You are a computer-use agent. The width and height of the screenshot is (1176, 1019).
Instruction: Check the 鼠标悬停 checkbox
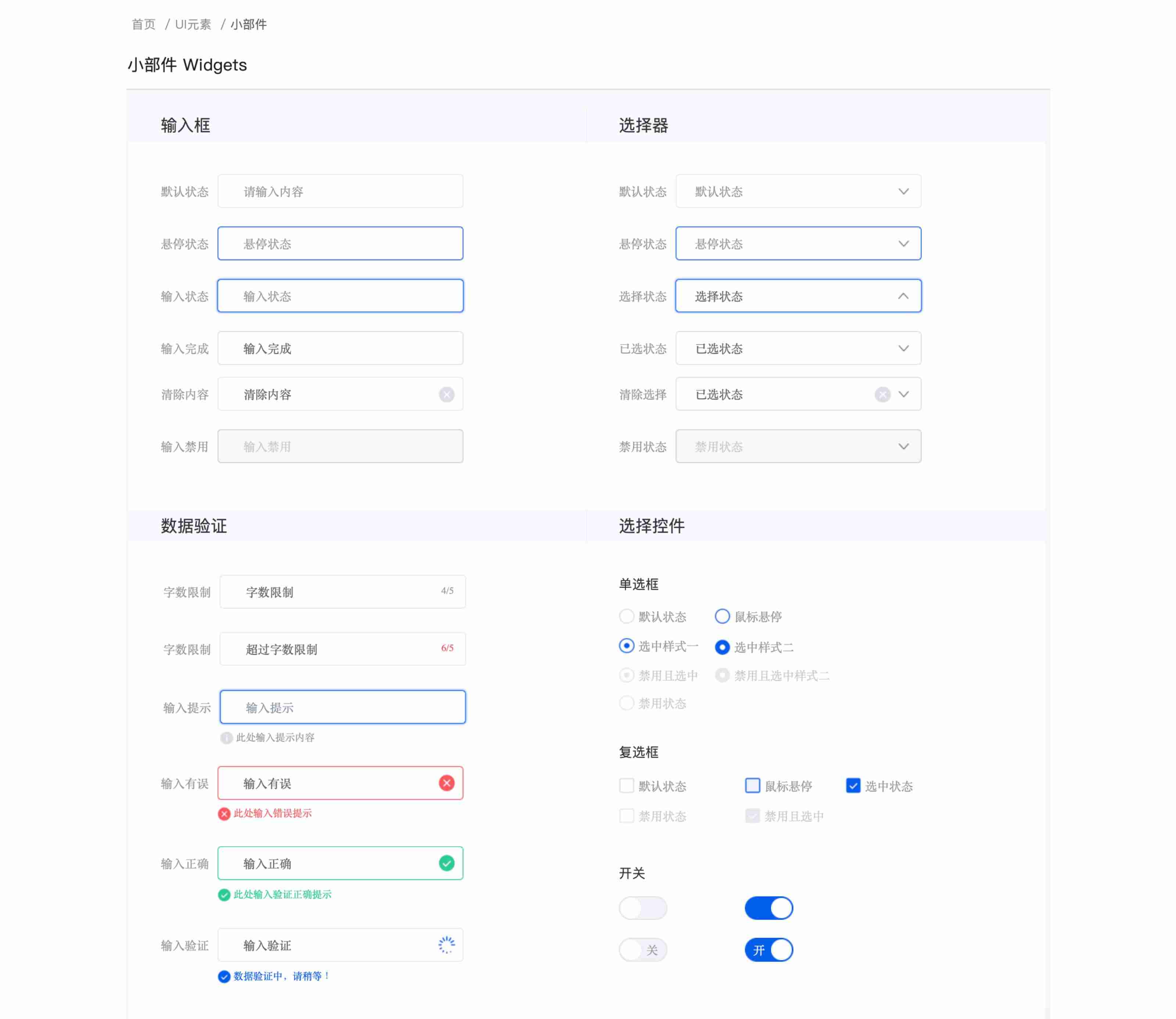point(753,786)
